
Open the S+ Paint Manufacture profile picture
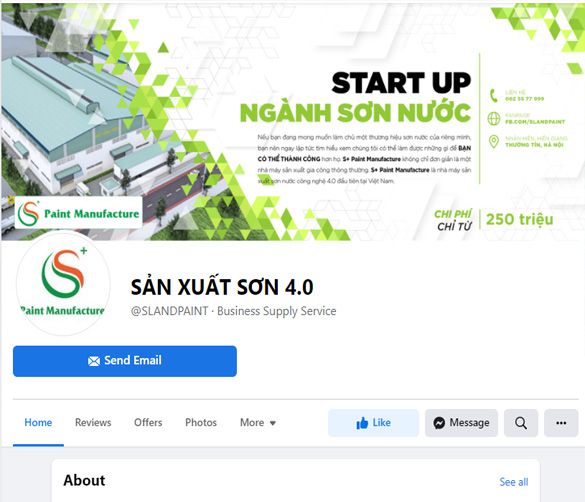point(63,284)
